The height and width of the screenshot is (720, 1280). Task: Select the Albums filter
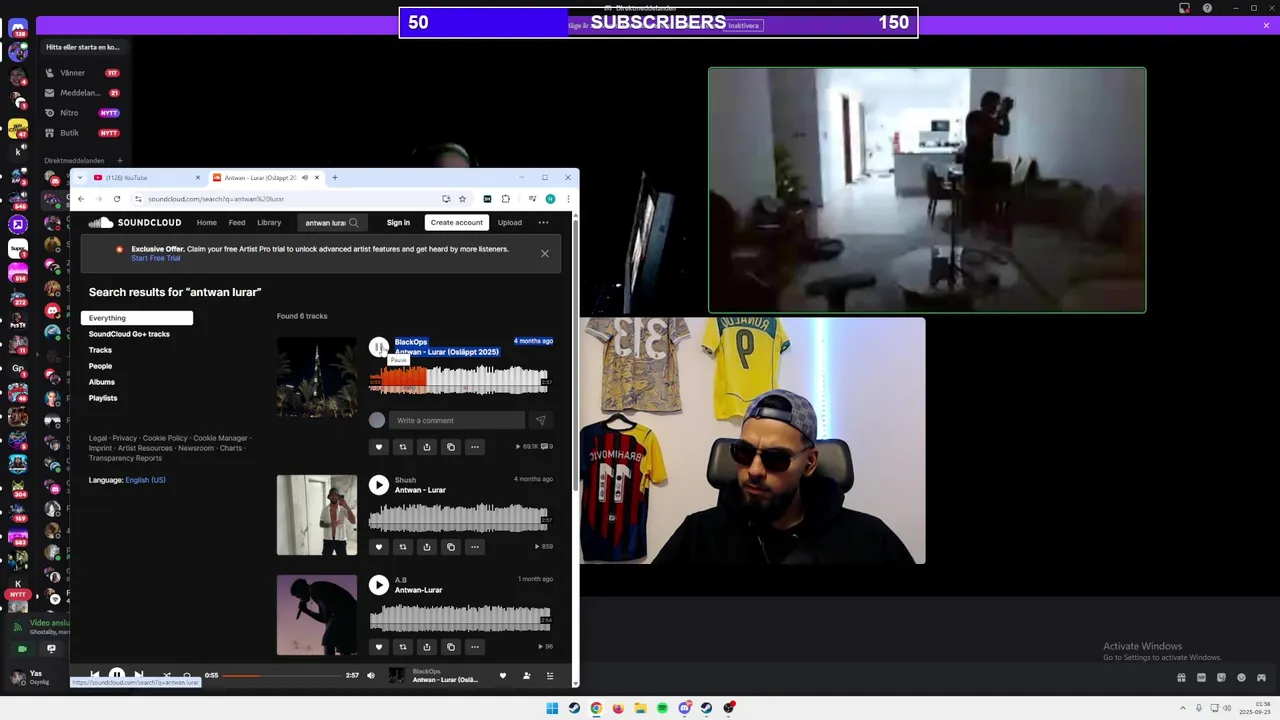click(x=102, y=382)
